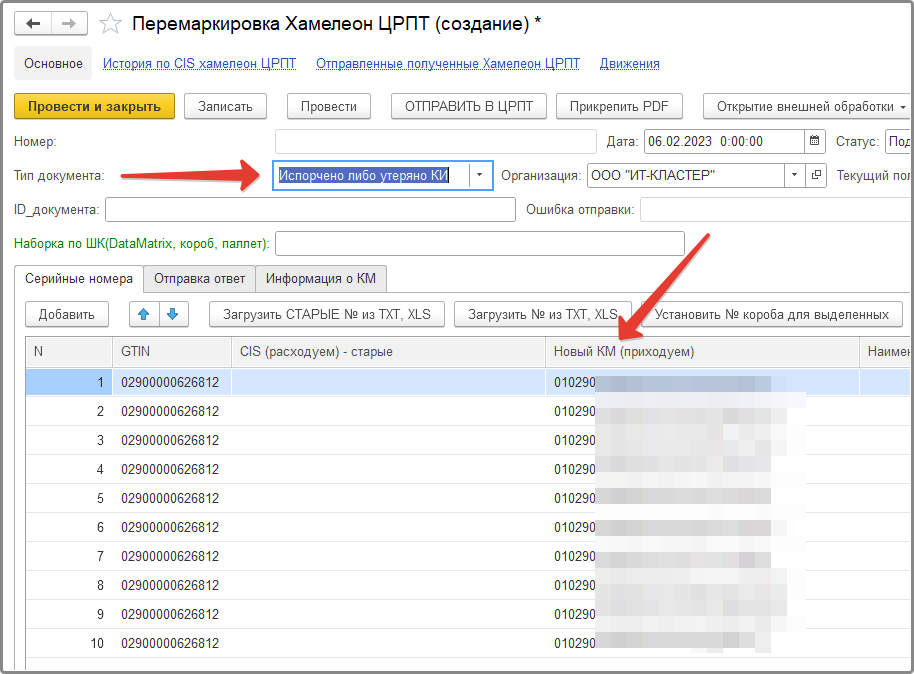Expand the Тип документа dropdown list

[x=480, y=175]
